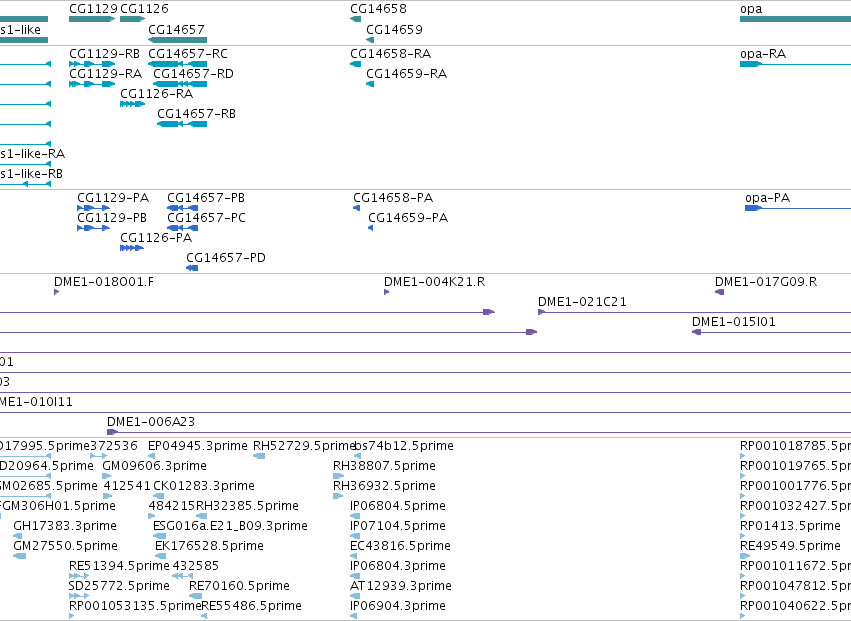This screenshot has width=851, height=621.
Task: Click protein label CG14657-PB
Action: (206, 198)
